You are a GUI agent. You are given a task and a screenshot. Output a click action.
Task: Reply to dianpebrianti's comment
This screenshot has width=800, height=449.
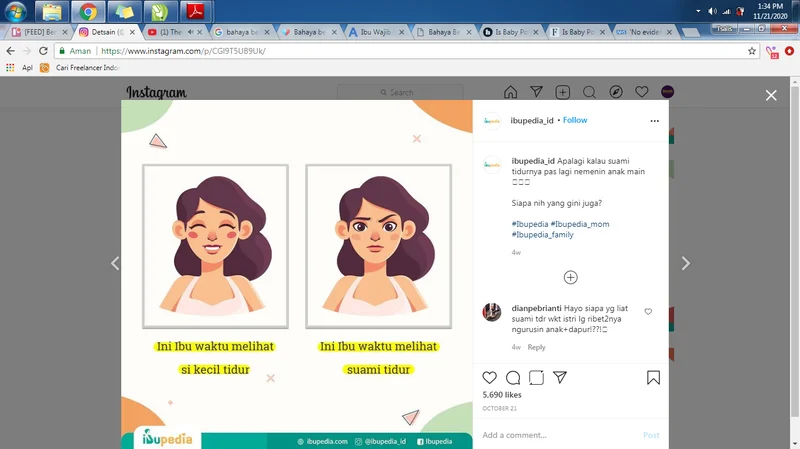point(536,347)
